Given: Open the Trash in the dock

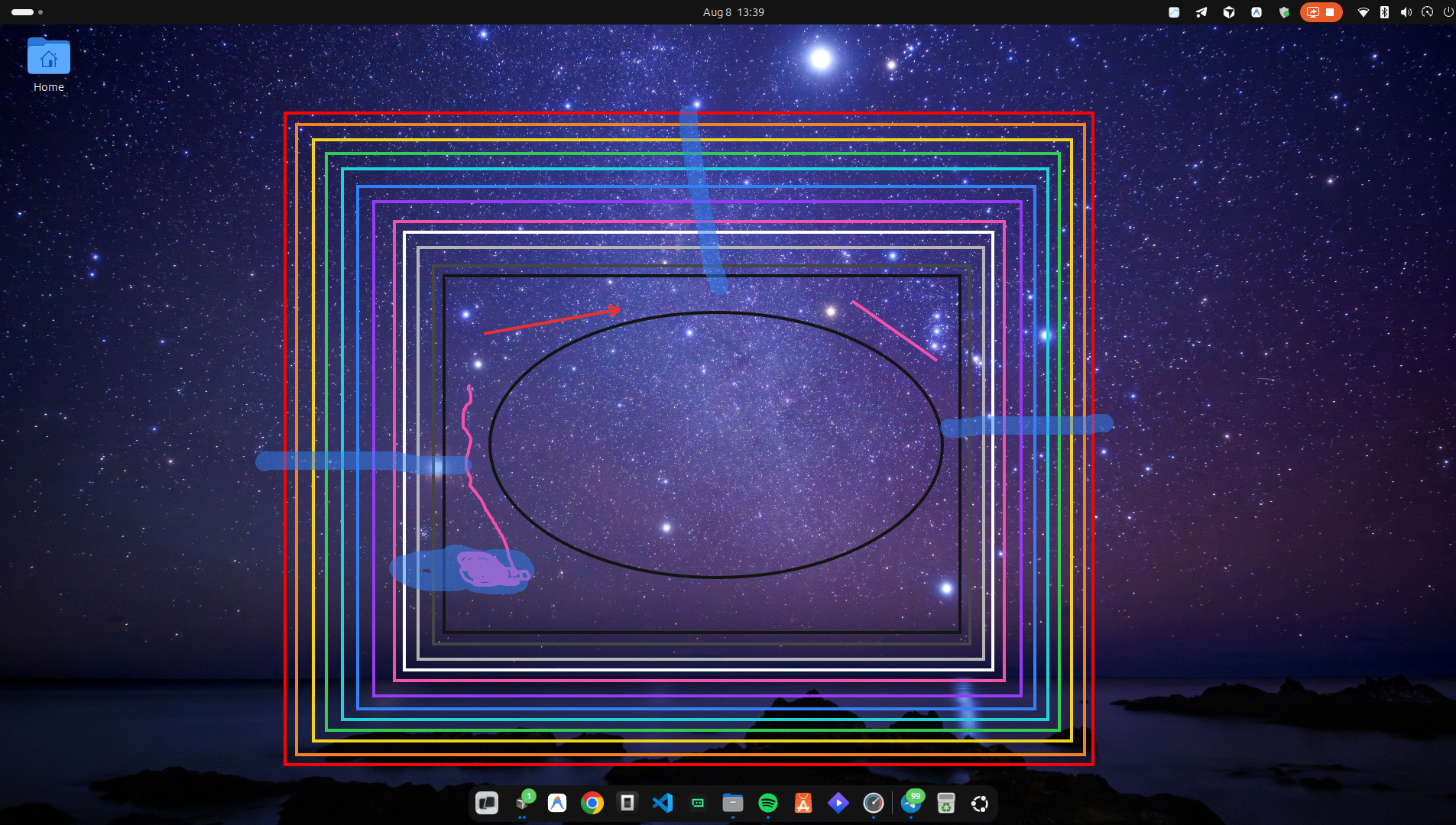Looking at the screenshot, I should pos(946,803).
